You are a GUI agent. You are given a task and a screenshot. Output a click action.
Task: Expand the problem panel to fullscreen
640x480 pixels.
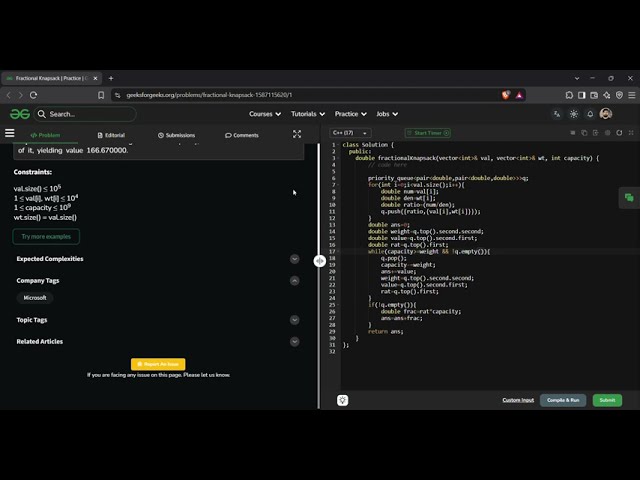coord(297,134)
